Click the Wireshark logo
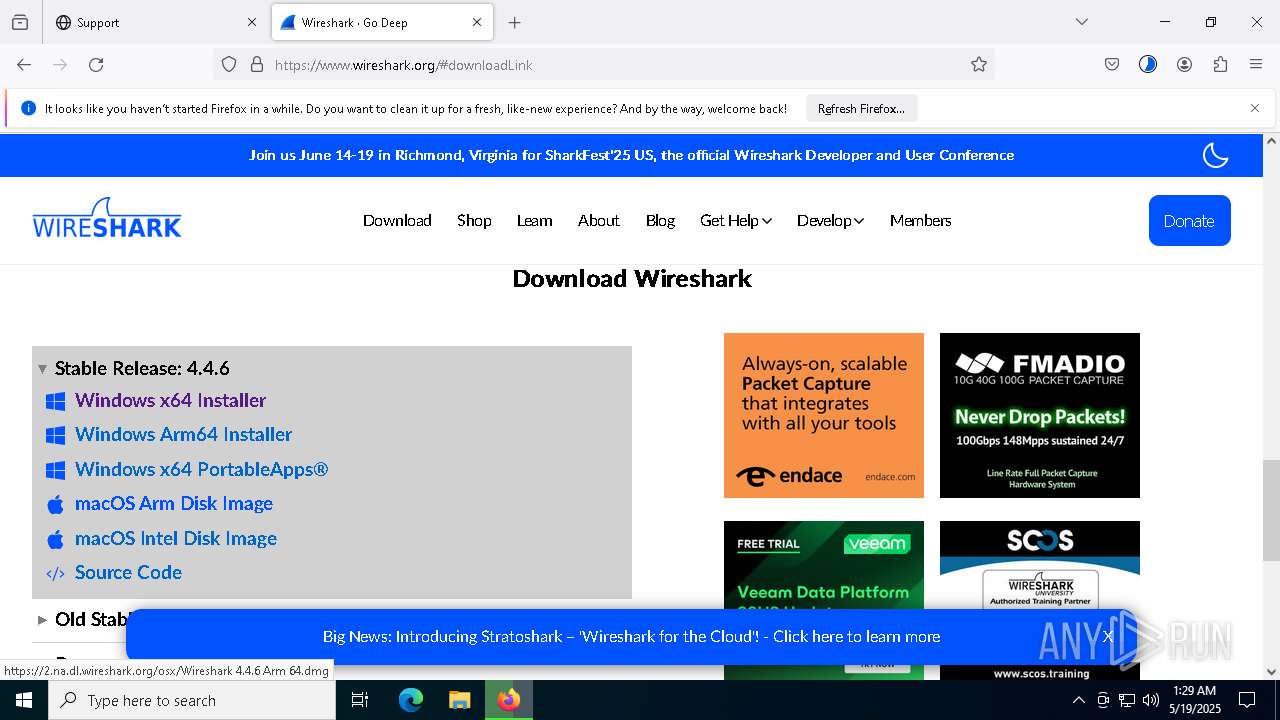 pyautogui.click(x=107, y=219)
